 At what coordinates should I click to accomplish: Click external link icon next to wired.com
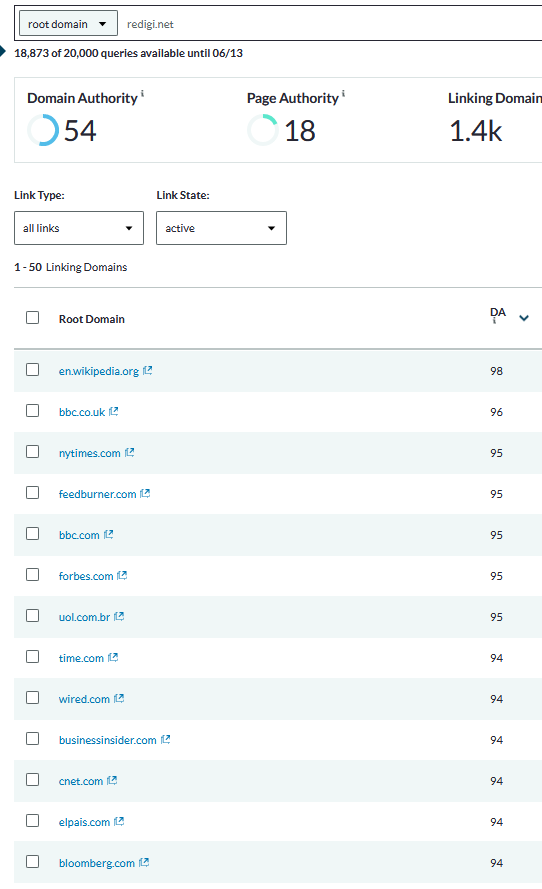(118, 698)
